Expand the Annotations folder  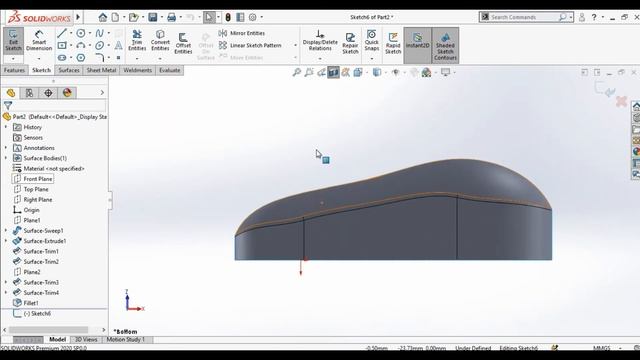click(x=6, y=148)
